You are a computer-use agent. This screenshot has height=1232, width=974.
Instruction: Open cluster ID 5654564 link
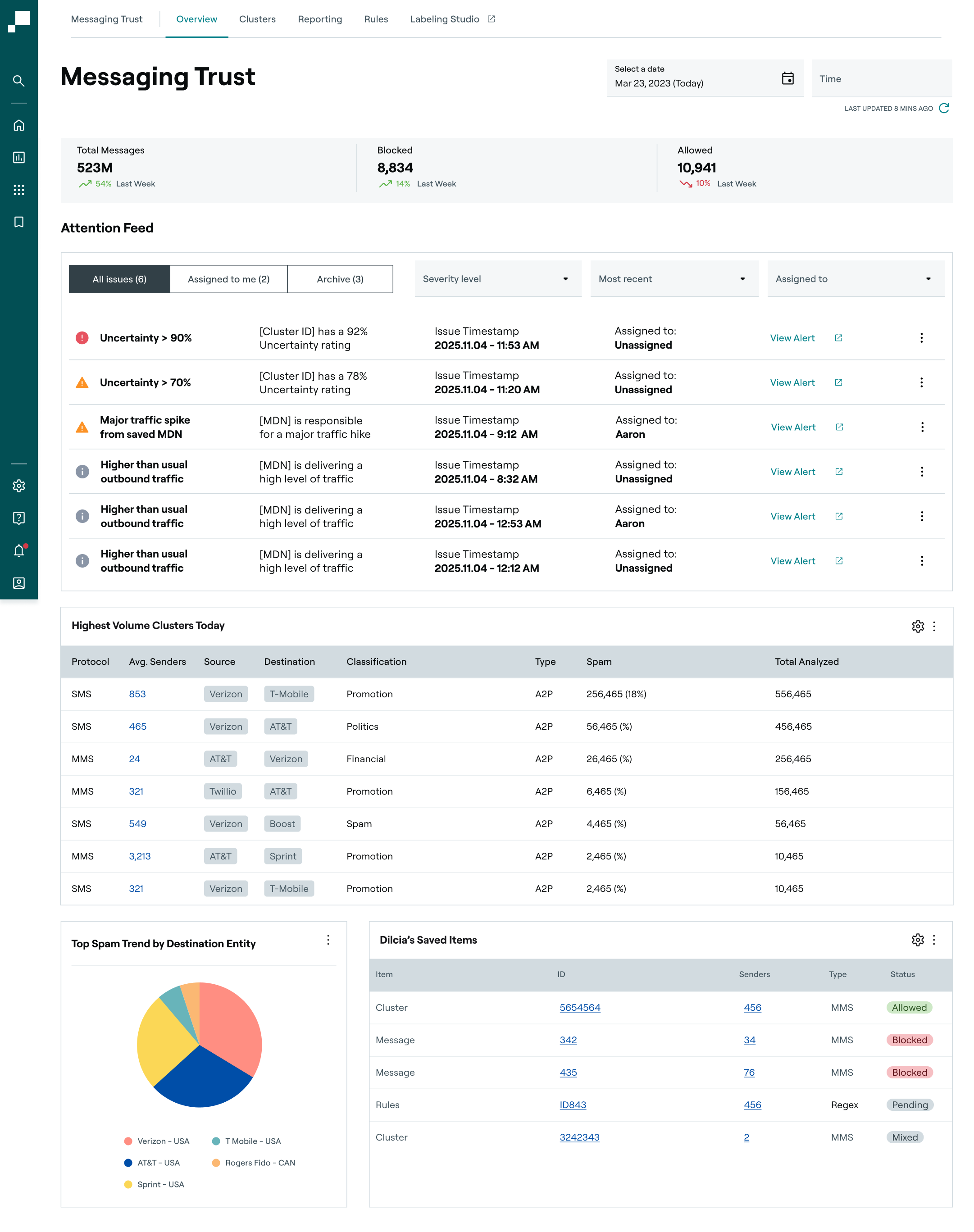tap(579, 1008)
